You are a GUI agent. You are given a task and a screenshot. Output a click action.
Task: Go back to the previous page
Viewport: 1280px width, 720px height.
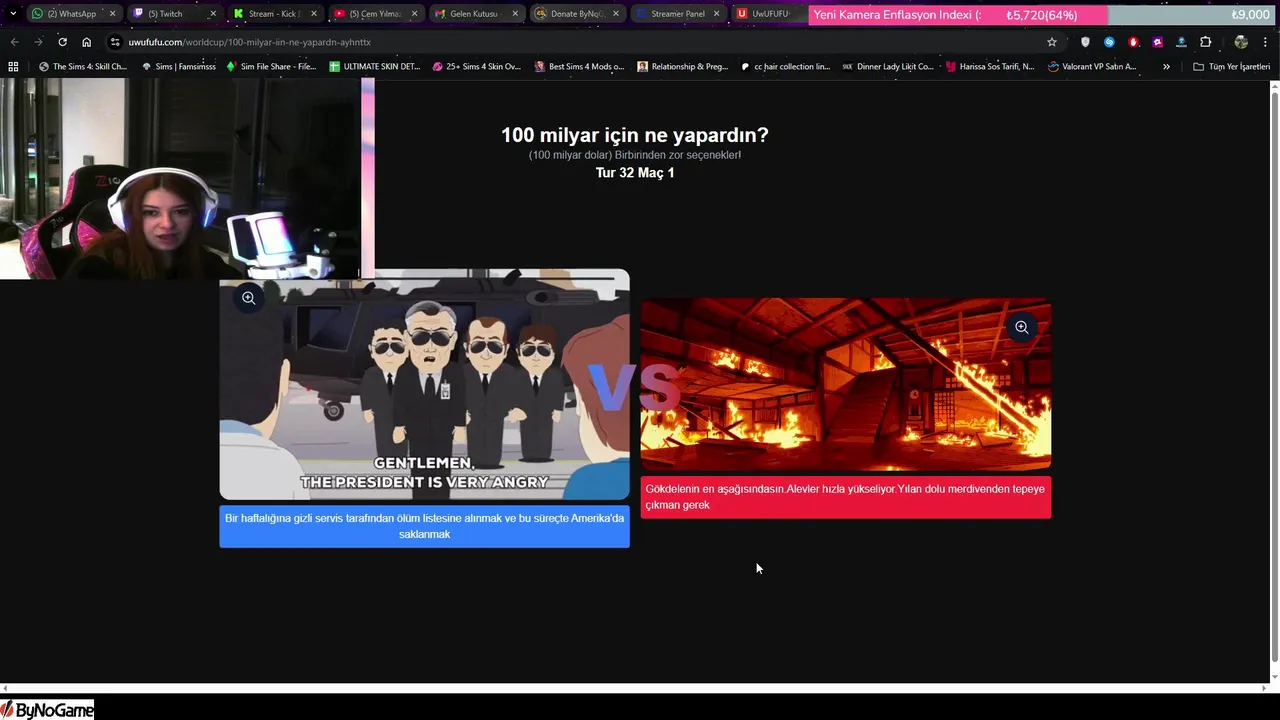14,42
